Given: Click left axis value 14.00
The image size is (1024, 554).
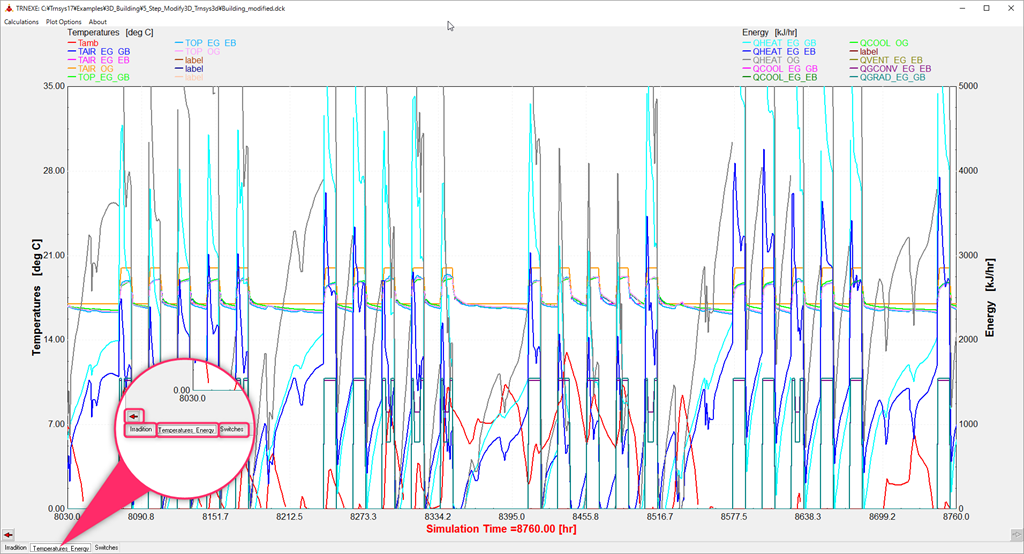Looking at the screenshot, I should [54, 340].
